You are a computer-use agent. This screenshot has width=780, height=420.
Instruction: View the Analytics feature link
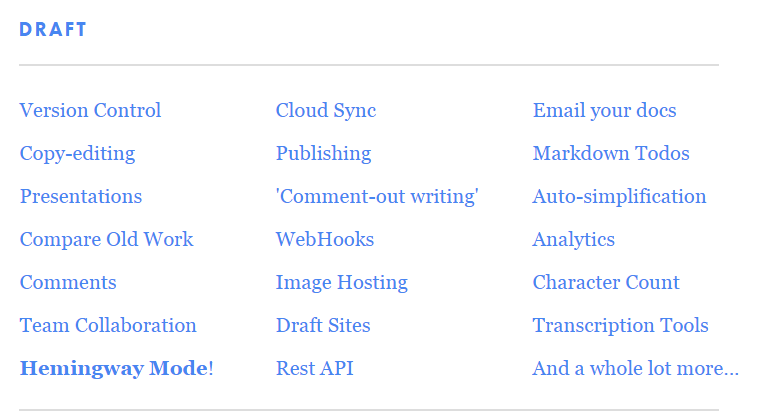point(574,240)
